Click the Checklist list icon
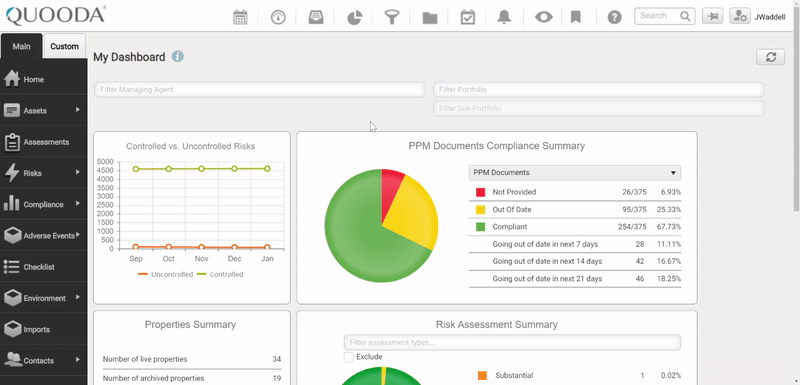This screenshot has height=385, width=800. click(11, 267)
